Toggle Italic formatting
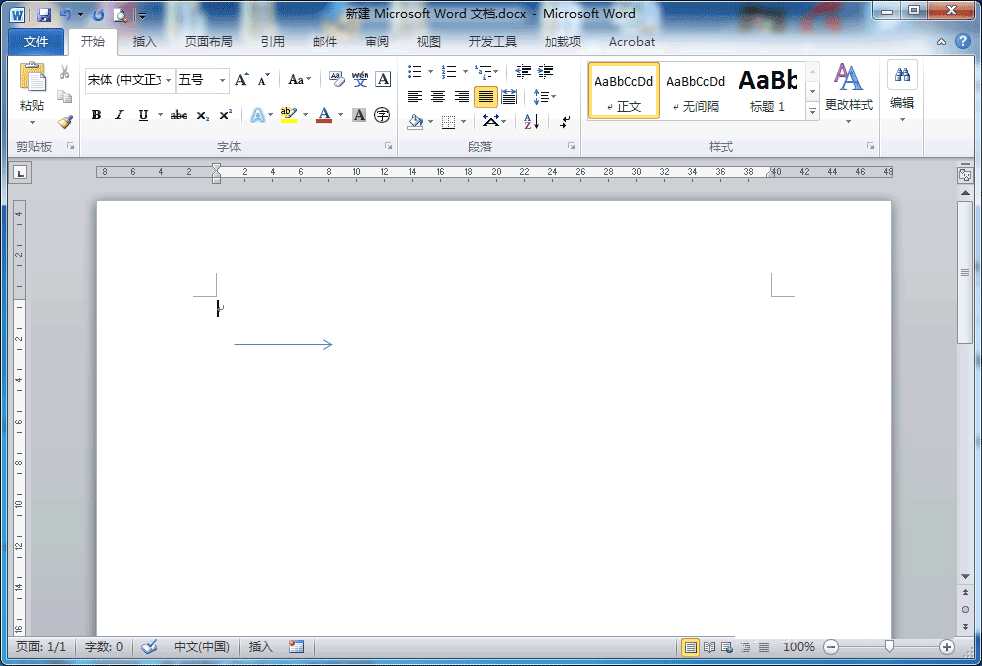The width and height of the screenshot is (982, 666). pyautogui.click(x=119, y=115)
